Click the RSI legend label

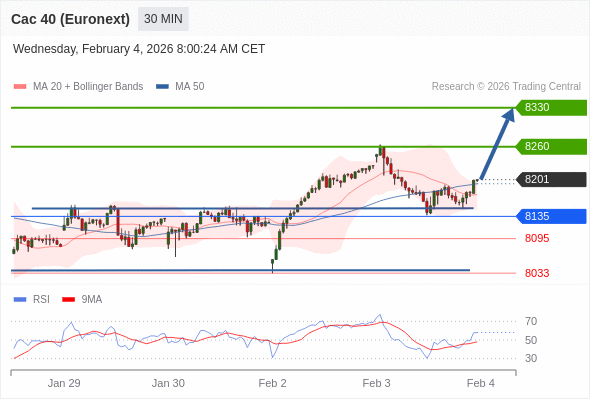coord(41,300)
